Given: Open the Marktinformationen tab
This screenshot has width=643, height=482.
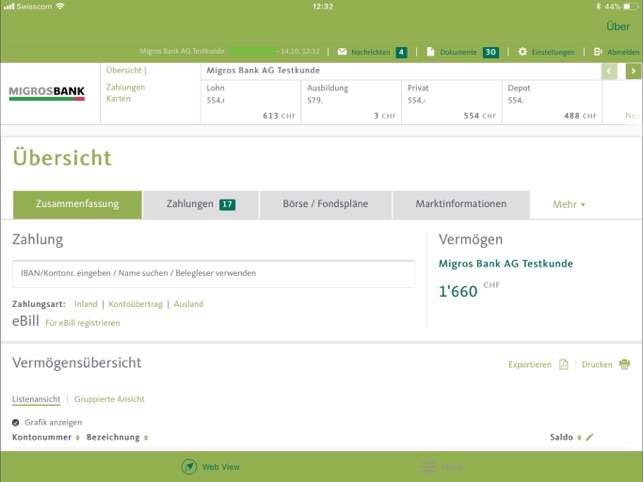Looking at the screenshot, I should pos(461,204).
